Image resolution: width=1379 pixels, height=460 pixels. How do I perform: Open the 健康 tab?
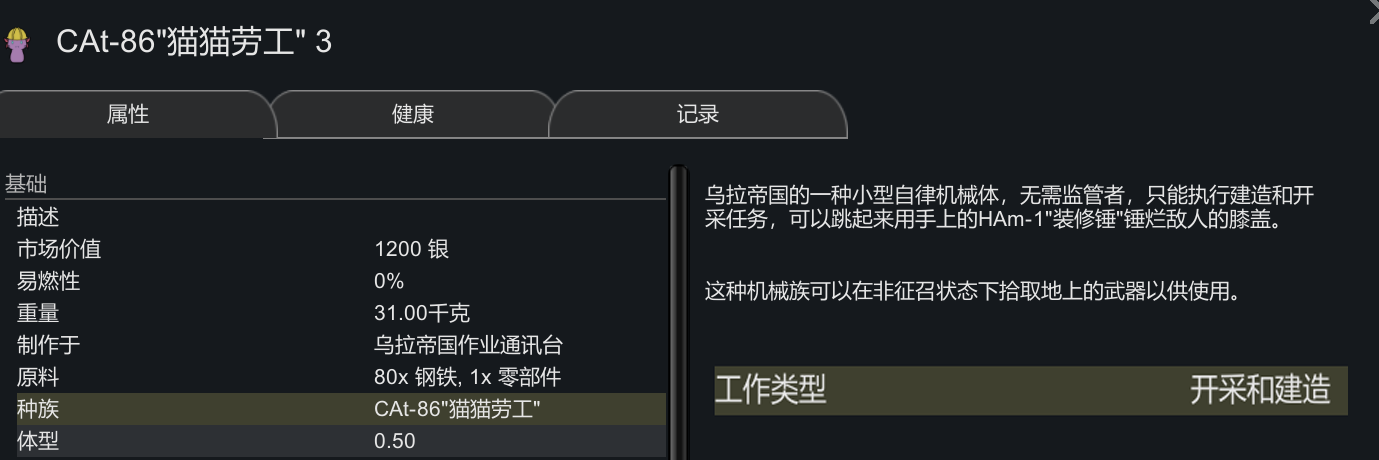[x=412, y=115]
